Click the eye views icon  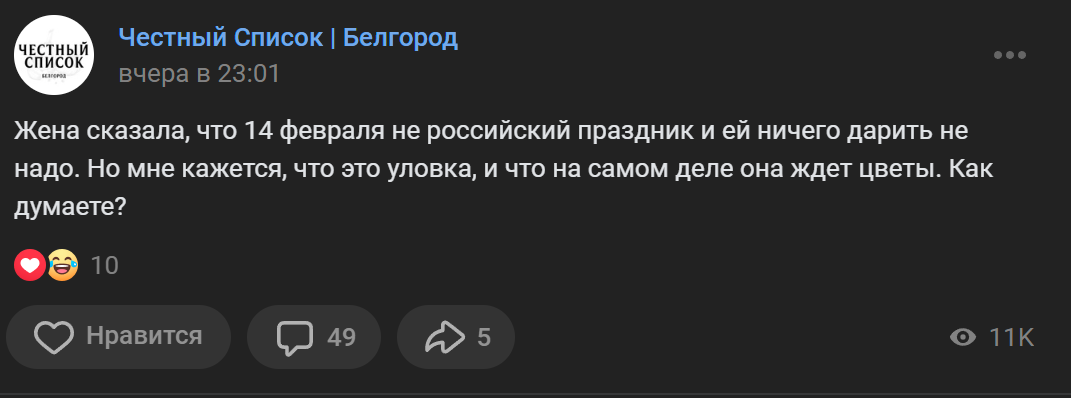pyautogui.click(x=963, y=337)
